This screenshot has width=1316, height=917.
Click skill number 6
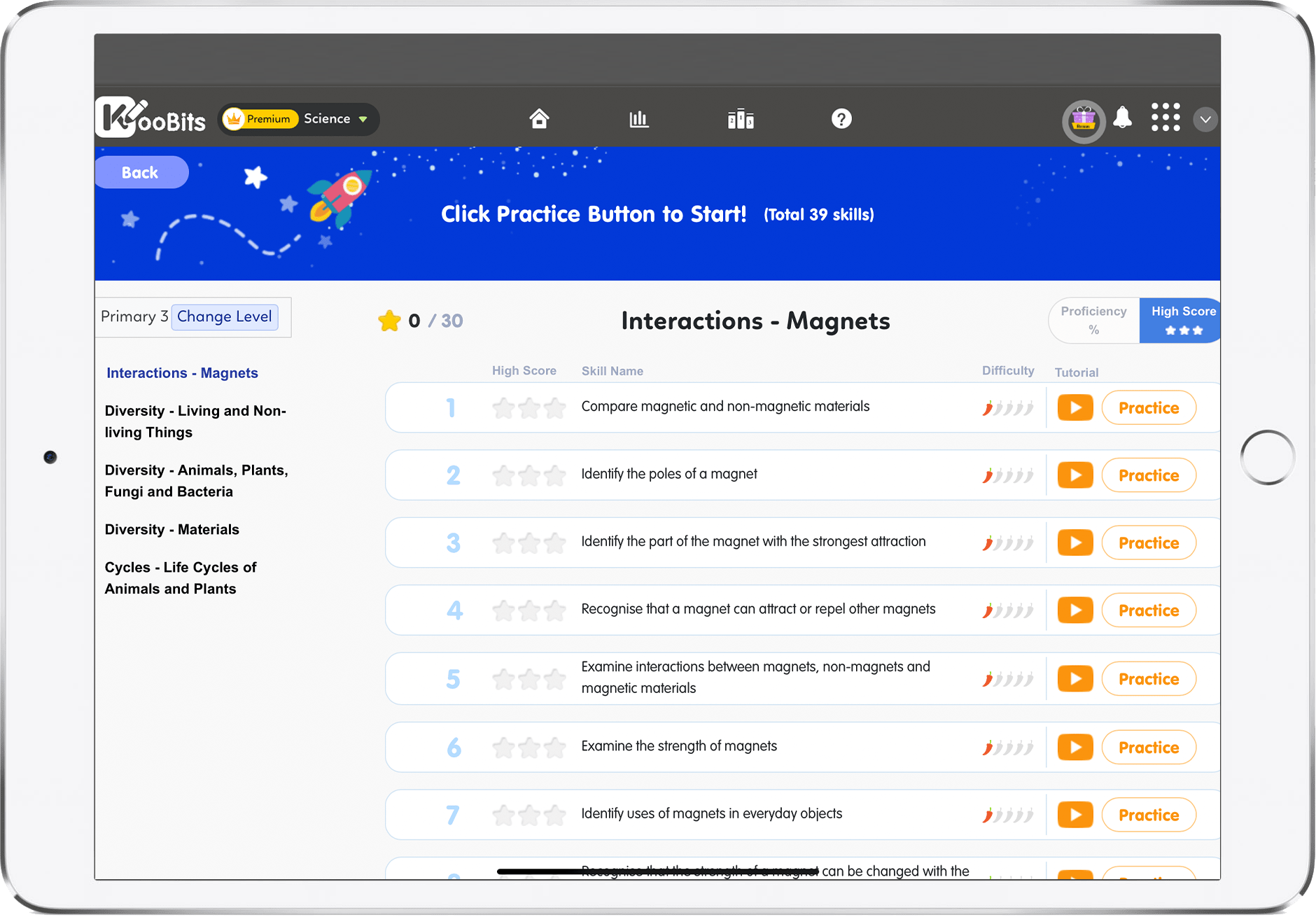coord(454,748)
